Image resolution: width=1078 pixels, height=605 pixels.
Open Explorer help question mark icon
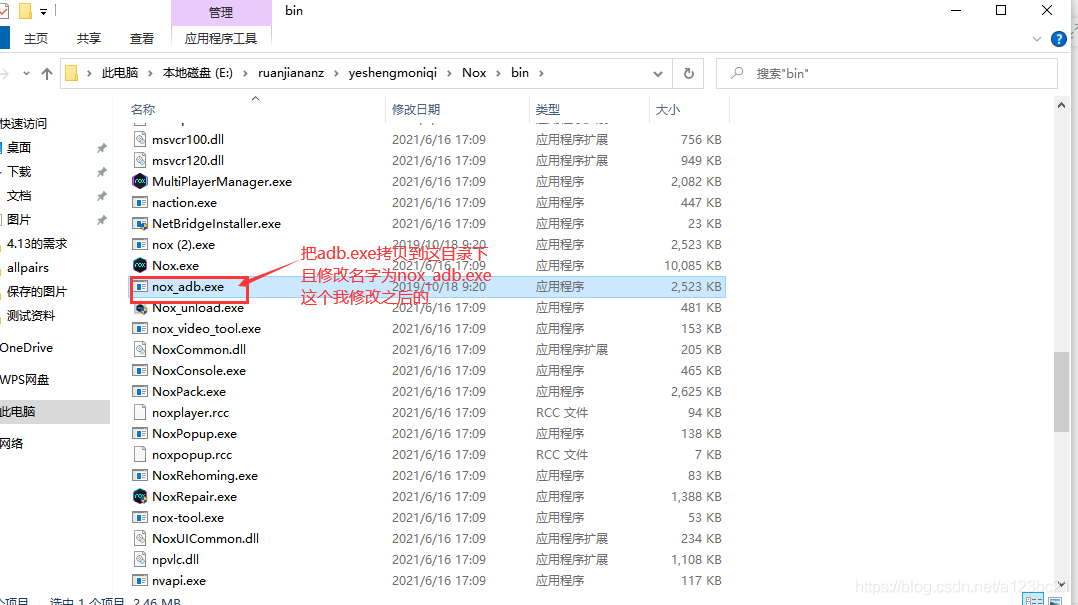[x=1059, y=39]
